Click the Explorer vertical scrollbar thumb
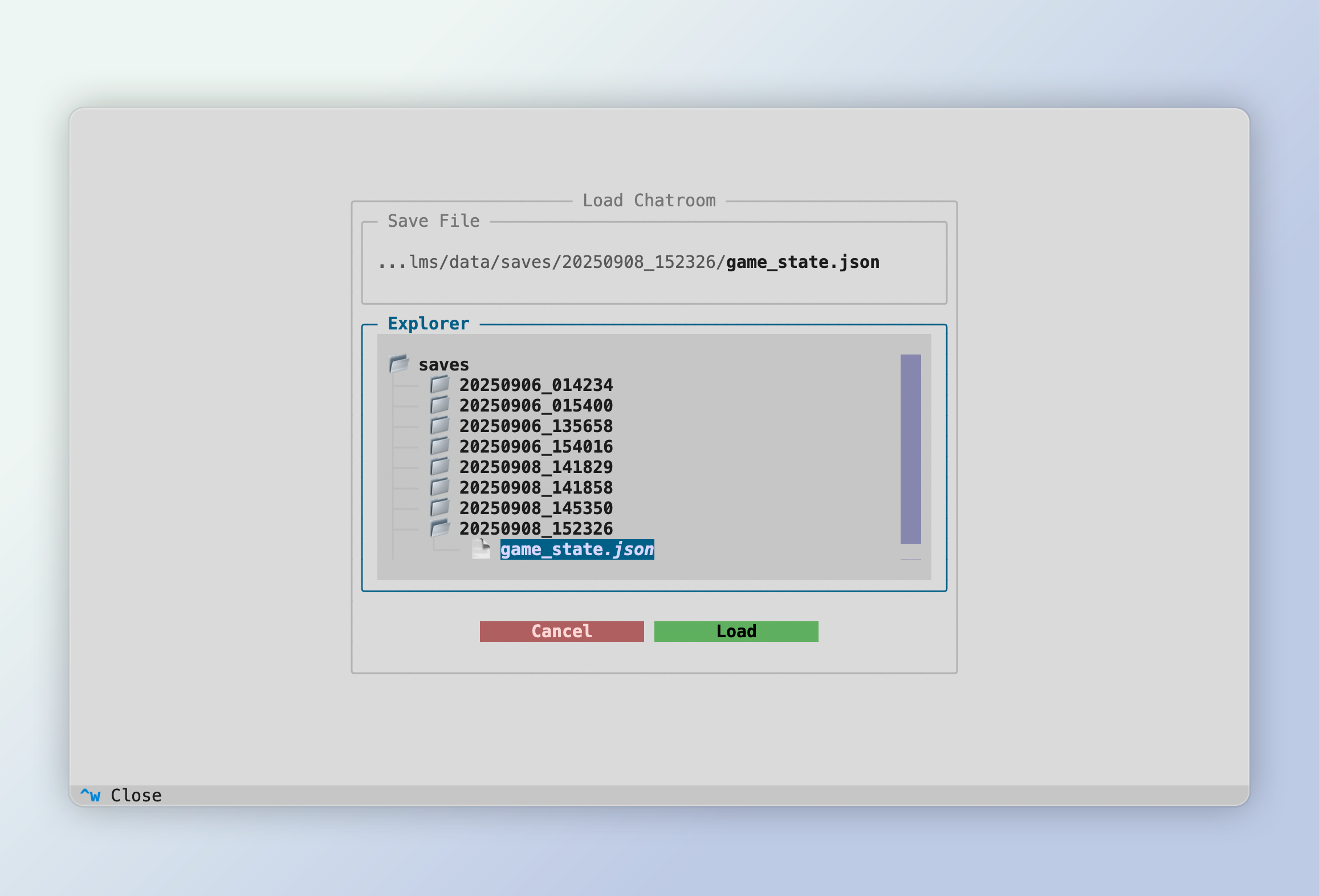Screen dimensions: 1319x896 click(x=910, y=449)
